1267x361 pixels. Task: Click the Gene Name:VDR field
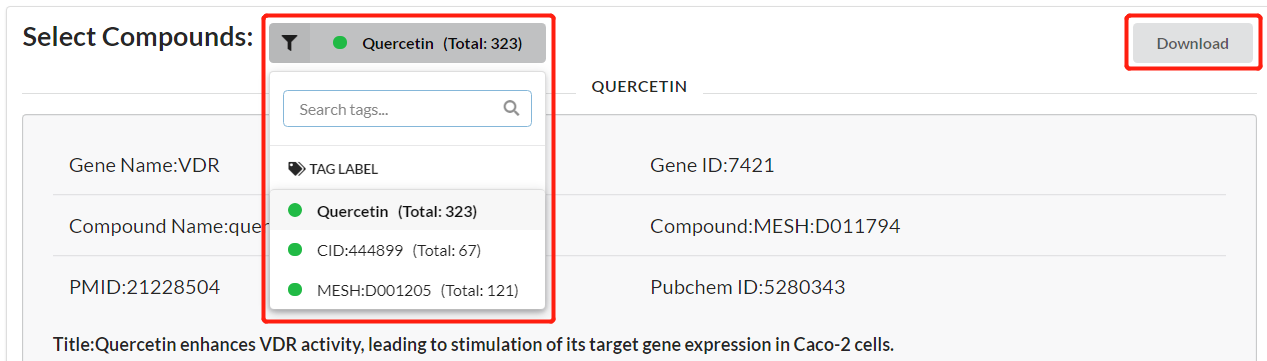pos(144,165)
